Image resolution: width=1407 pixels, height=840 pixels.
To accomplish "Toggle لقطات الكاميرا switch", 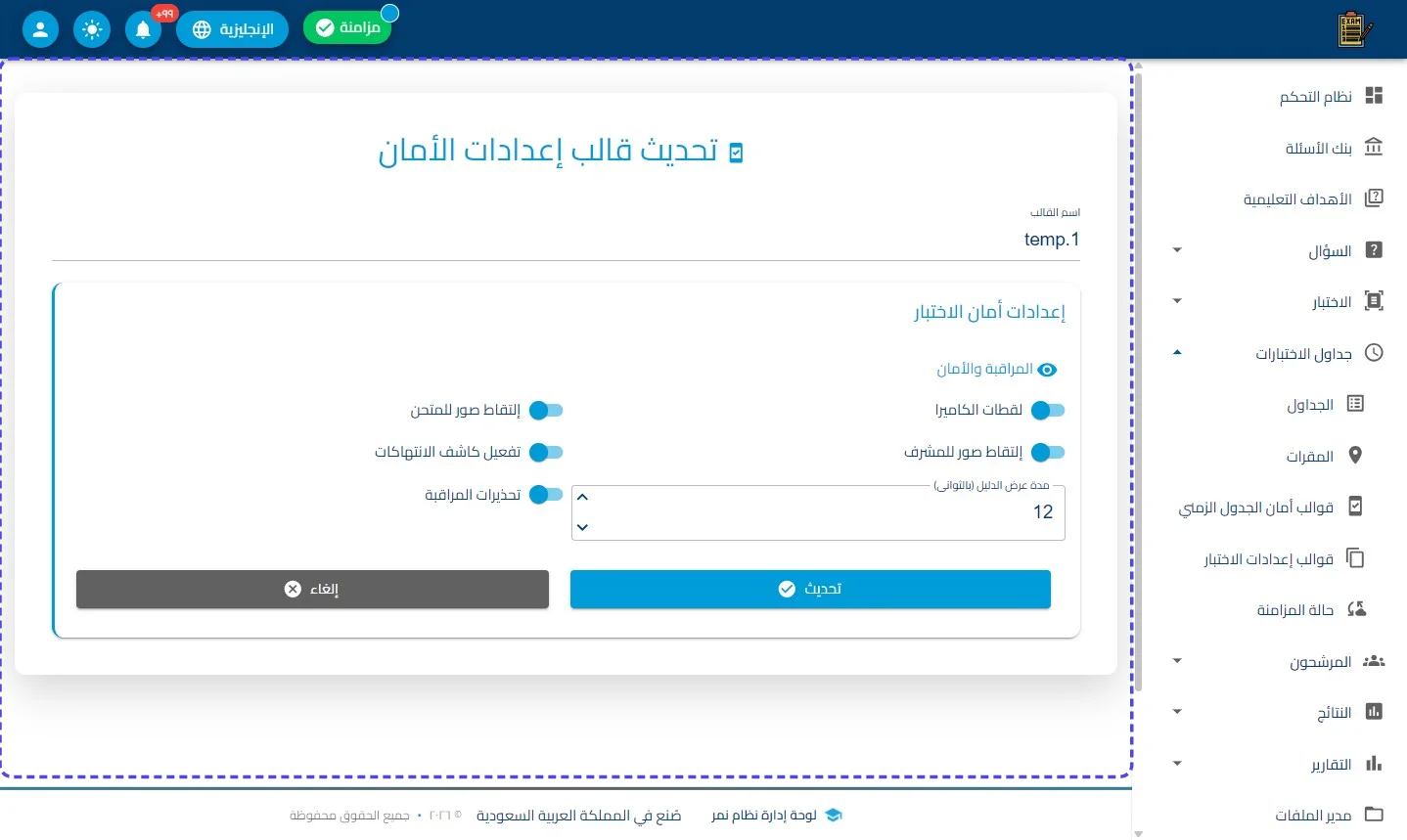I will (x=1048, y=410).
